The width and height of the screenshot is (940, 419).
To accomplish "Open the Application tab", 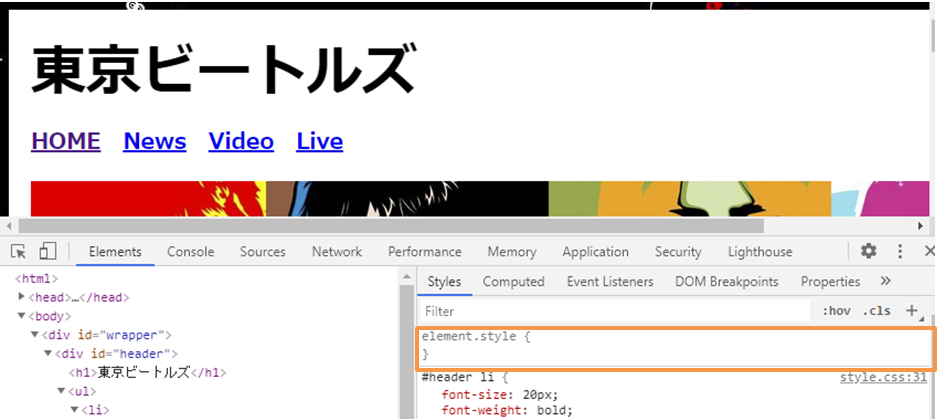I will (x=595, y=252).
